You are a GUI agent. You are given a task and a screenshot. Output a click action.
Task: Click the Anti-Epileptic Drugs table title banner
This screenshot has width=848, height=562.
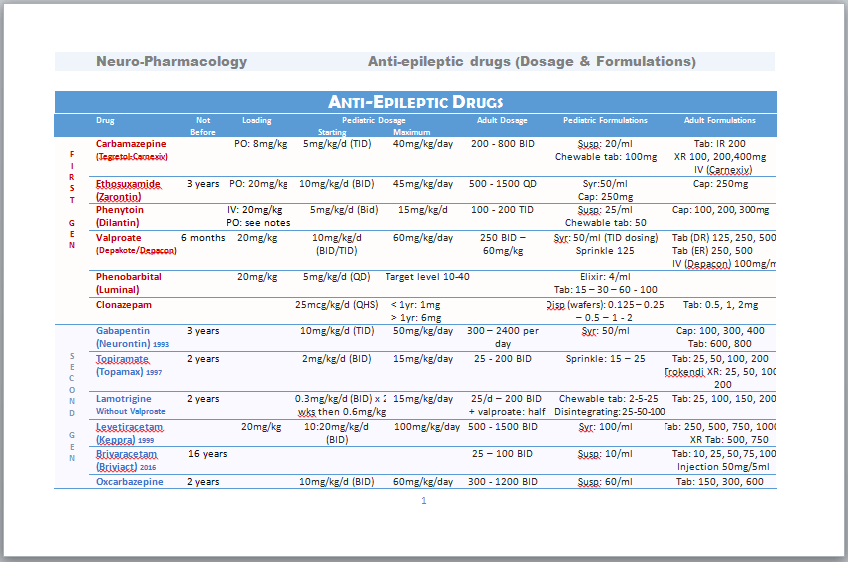pos(415,102)
